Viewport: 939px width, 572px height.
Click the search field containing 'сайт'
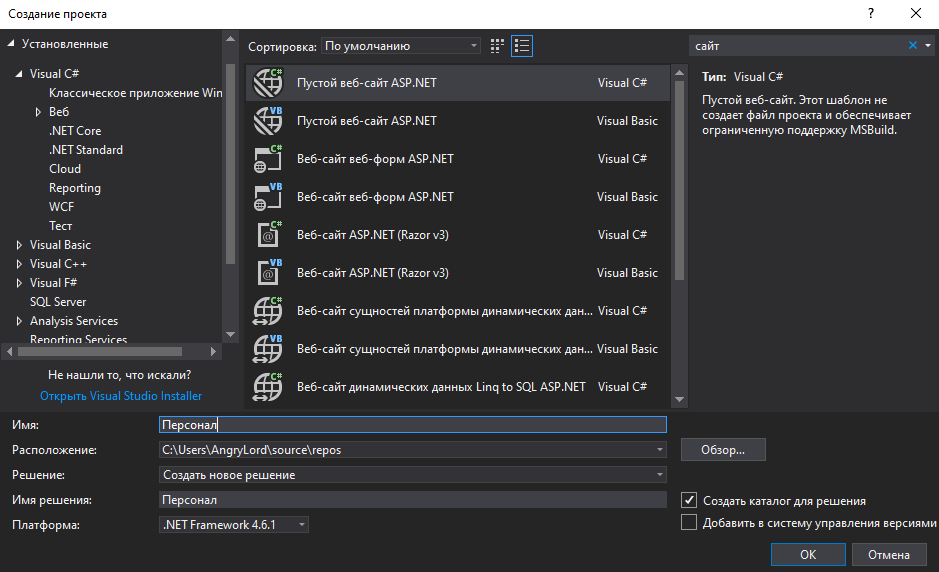799,46
